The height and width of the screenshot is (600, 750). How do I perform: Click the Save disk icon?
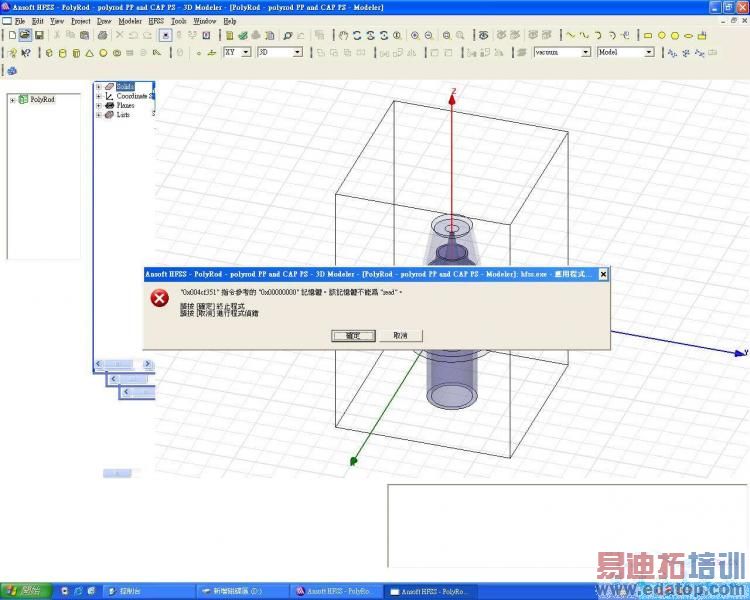[39, 35]
